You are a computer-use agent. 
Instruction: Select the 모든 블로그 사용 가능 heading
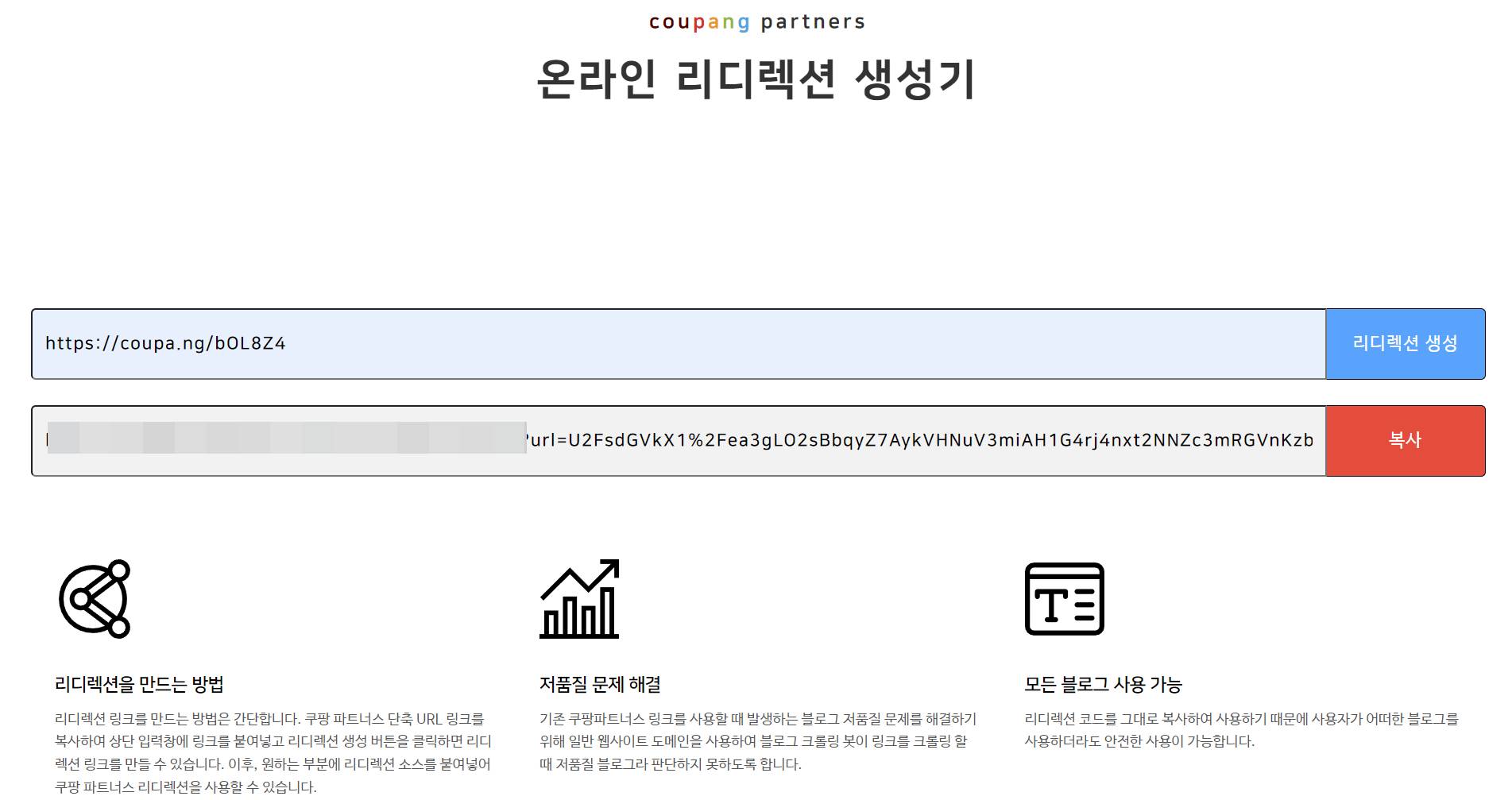pyautogui.click(x=1103, y=684)
